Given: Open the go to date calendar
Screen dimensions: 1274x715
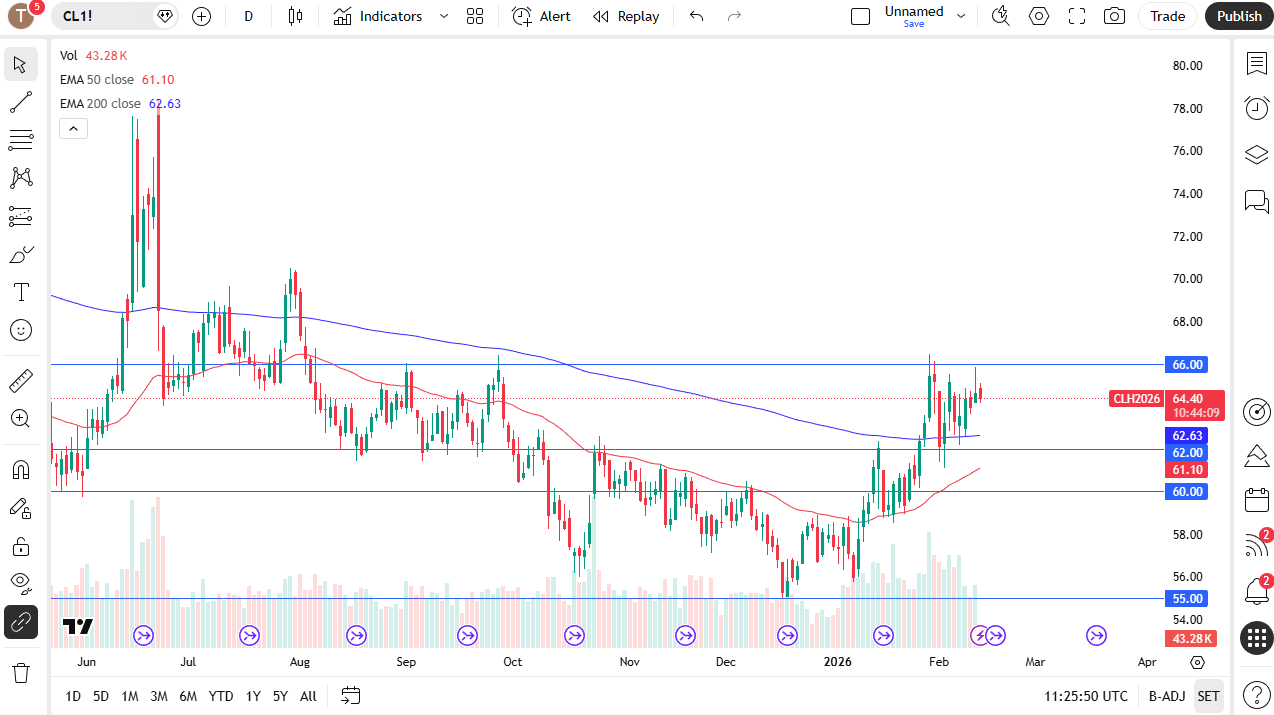Looking at the screenshot, I should (350, 695).
